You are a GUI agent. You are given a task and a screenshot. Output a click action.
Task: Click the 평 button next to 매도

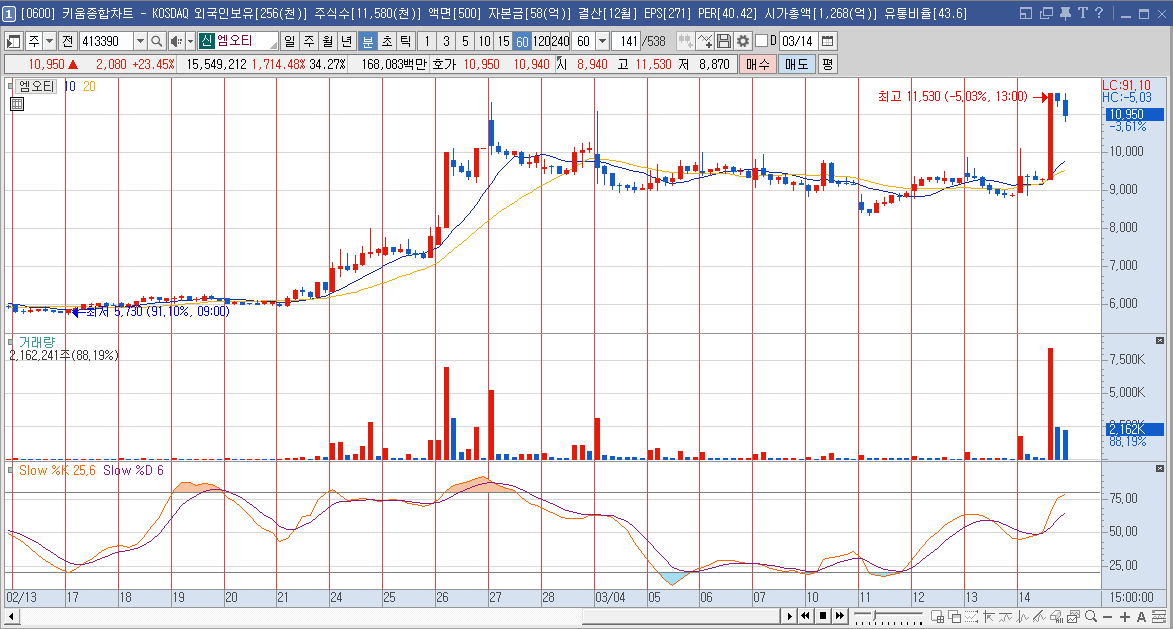[x=827, y=64]
